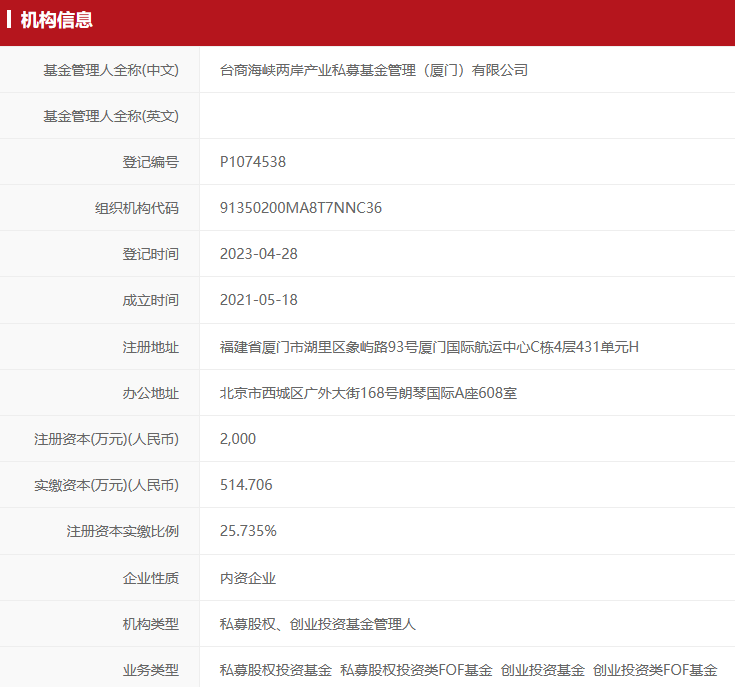Click the 登记时间 label

click(x=150, y=254)
